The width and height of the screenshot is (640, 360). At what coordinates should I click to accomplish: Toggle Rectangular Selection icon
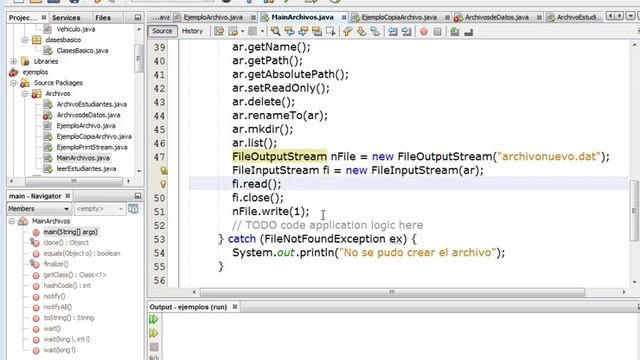pyautogui.click(x=331, y=31)
